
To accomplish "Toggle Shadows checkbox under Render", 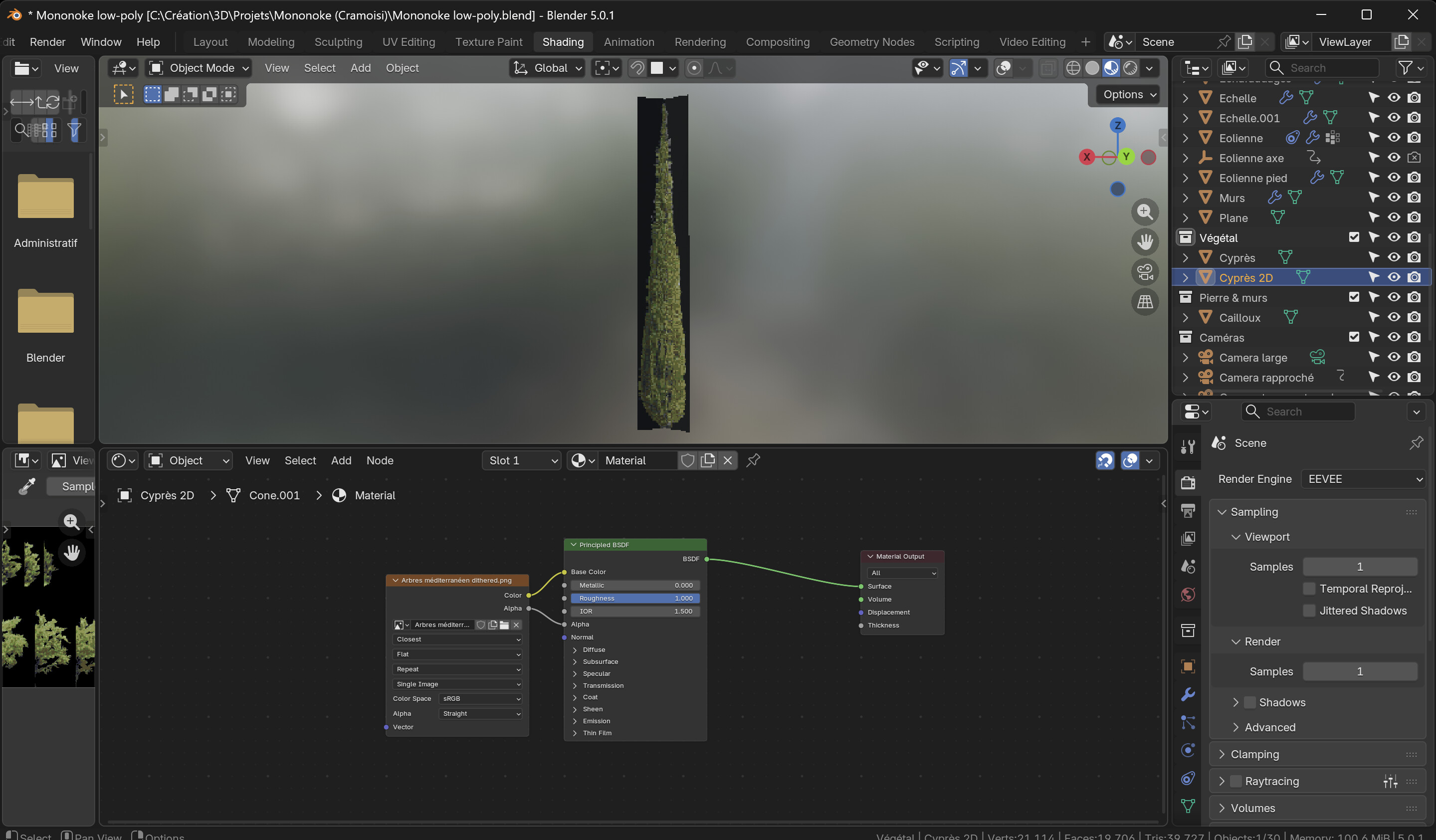I will tap(1249, 702).
